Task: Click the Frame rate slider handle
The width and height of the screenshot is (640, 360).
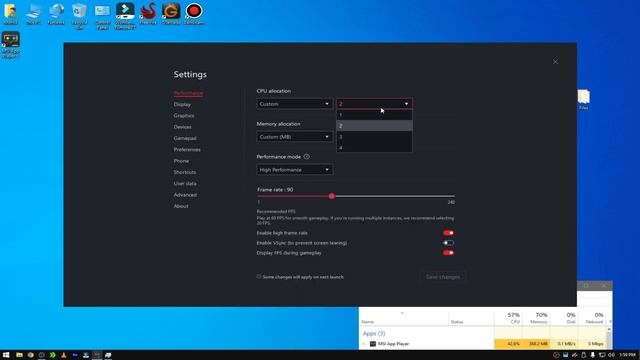Action: coord(332,196)
